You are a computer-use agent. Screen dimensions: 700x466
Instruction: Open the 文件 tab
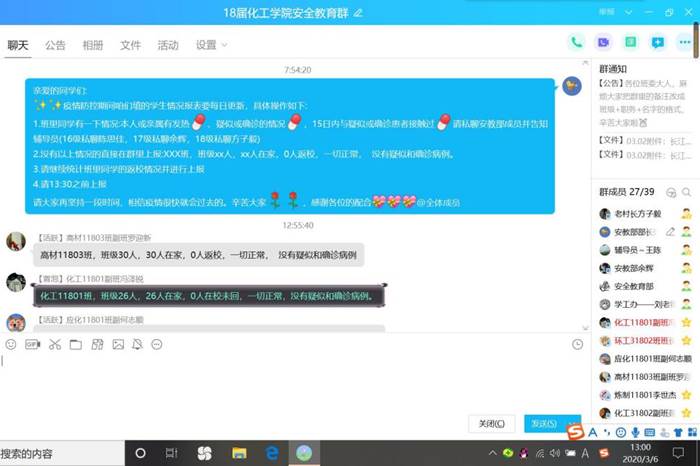[130, 45]
